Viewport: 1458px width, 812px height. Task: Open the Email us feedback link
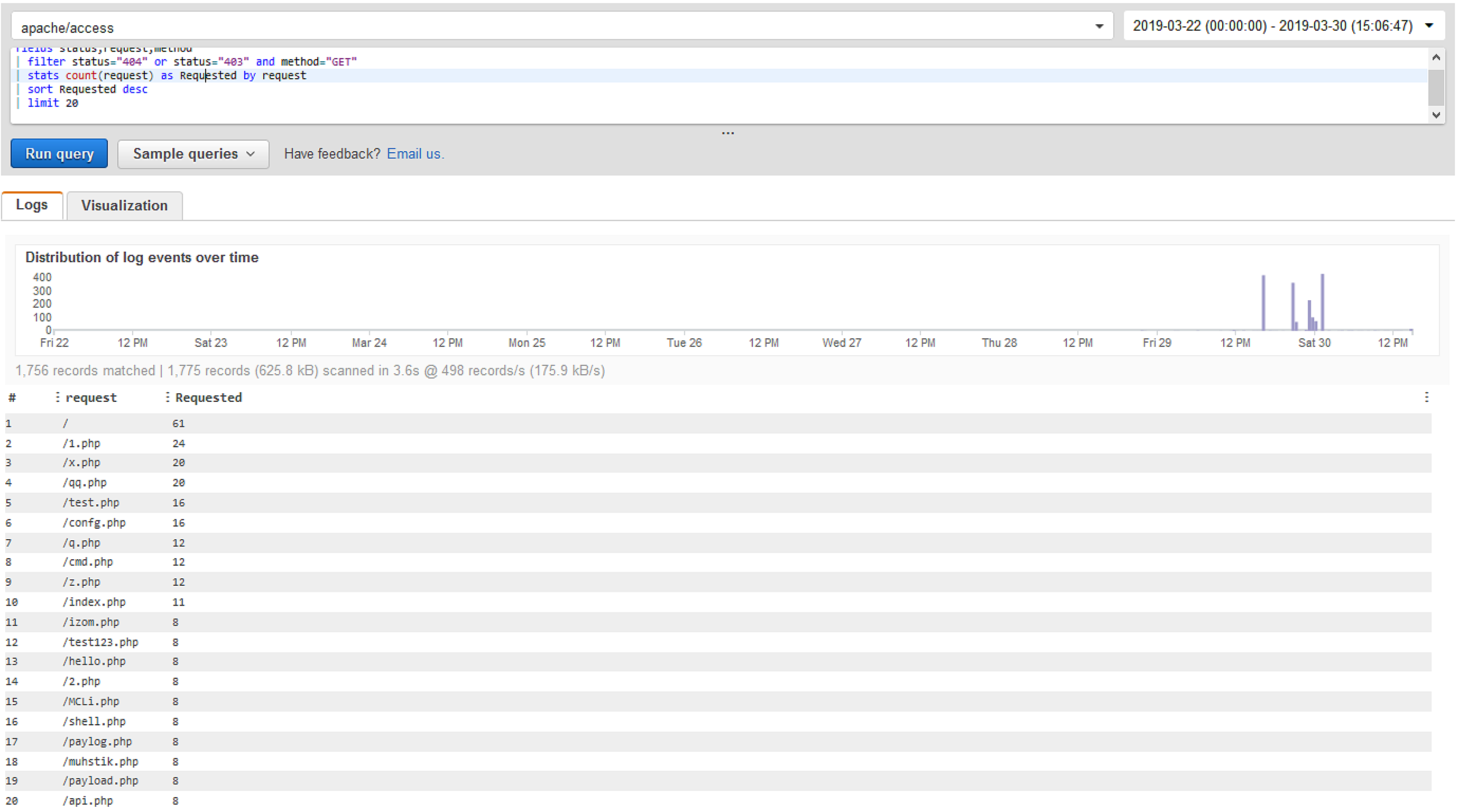(415, 154)
